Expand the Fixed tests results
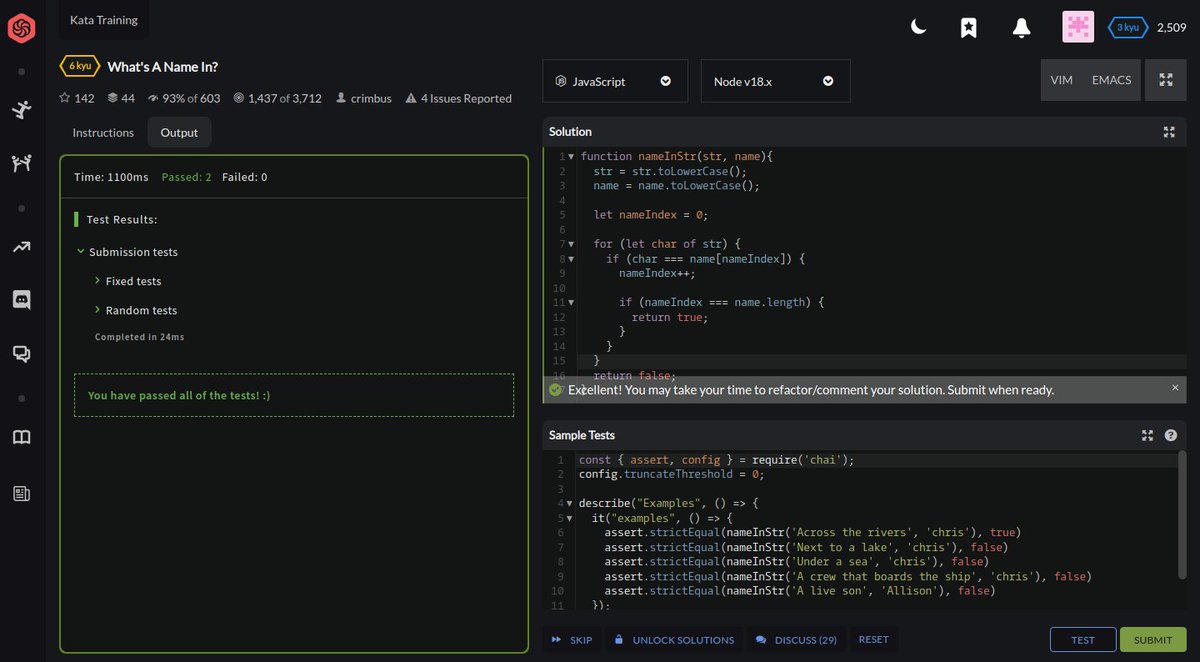Screen dimensions: 1200x662 97,281
